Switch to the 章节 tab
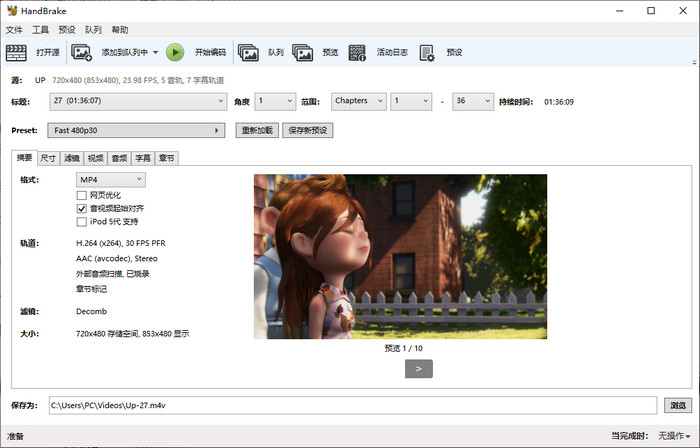 167,158
